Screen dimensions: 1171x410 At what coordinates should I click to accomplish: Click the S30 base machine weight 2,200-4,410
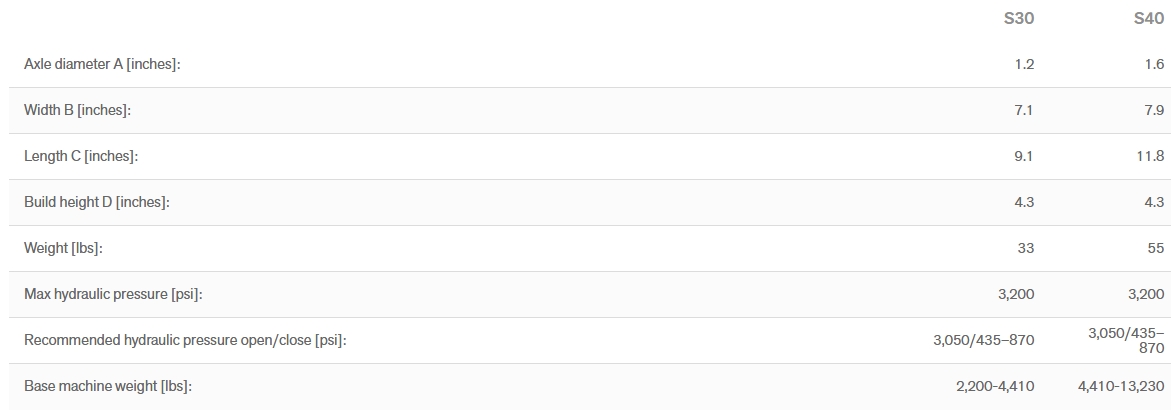coord(995,386)
